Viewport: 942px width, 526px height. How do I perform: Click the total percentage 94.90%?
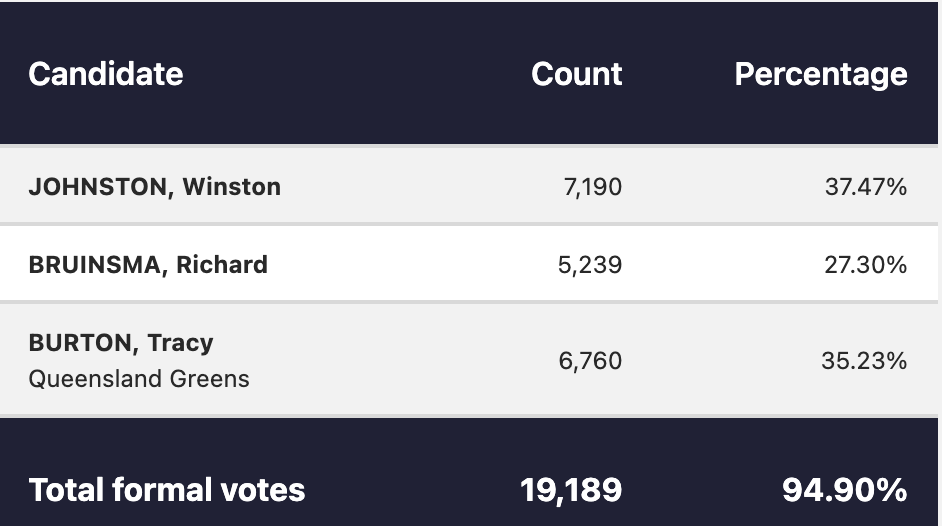click(845, 489)
